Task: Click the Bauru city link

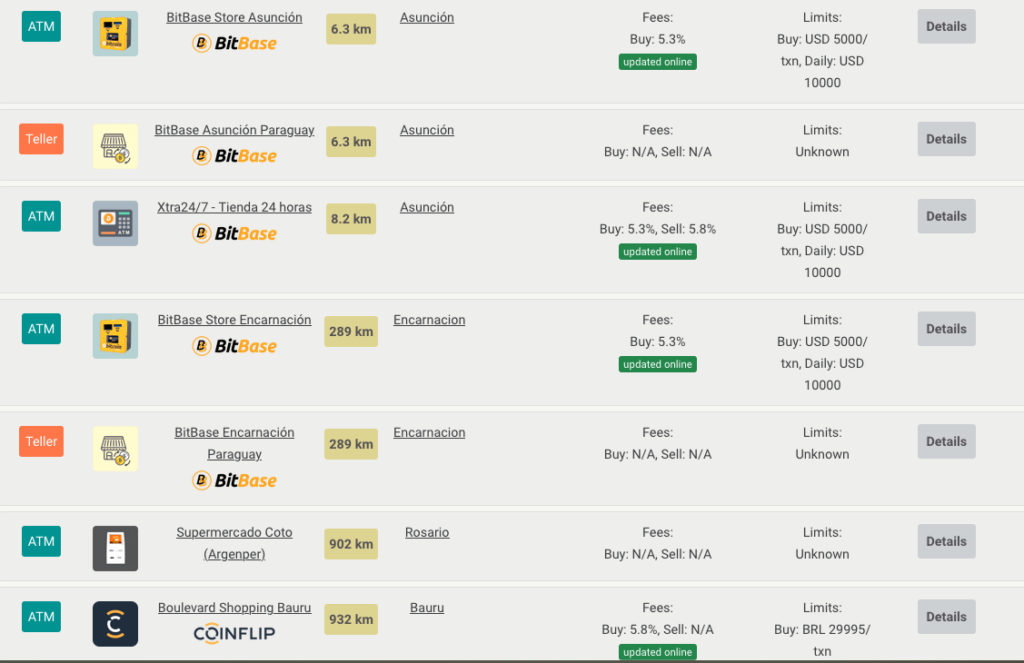Action: [x=427, y=608]
